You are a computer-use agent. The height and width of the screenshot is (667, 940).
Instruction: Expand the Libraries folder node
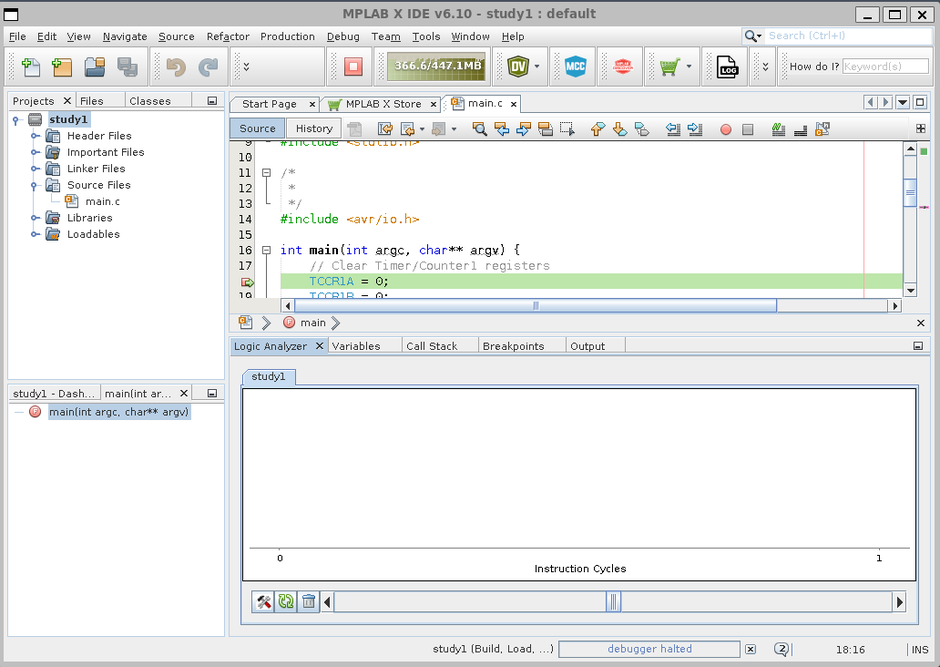pyautogui.click(x=35, y=218)
